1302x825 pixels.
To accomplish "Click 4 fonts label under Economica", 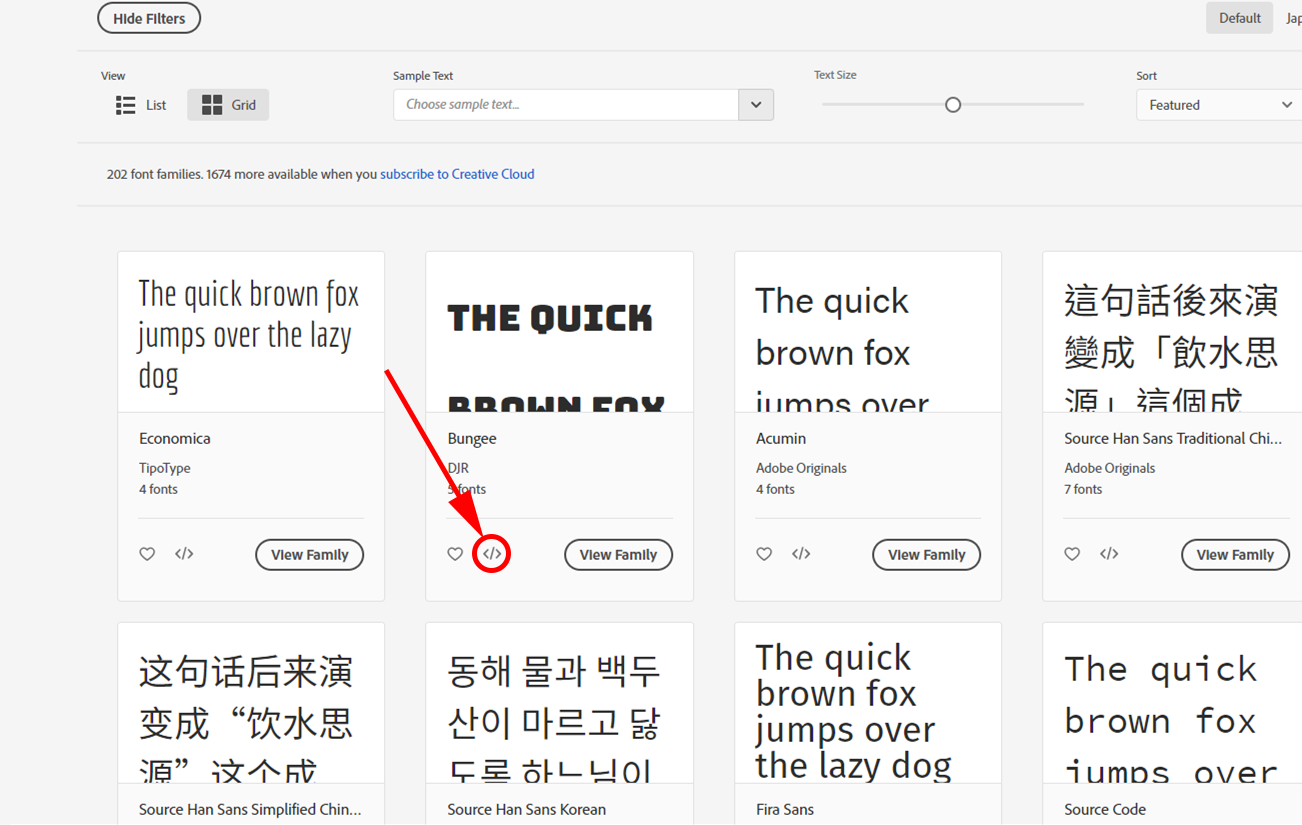I will point(158,490).
